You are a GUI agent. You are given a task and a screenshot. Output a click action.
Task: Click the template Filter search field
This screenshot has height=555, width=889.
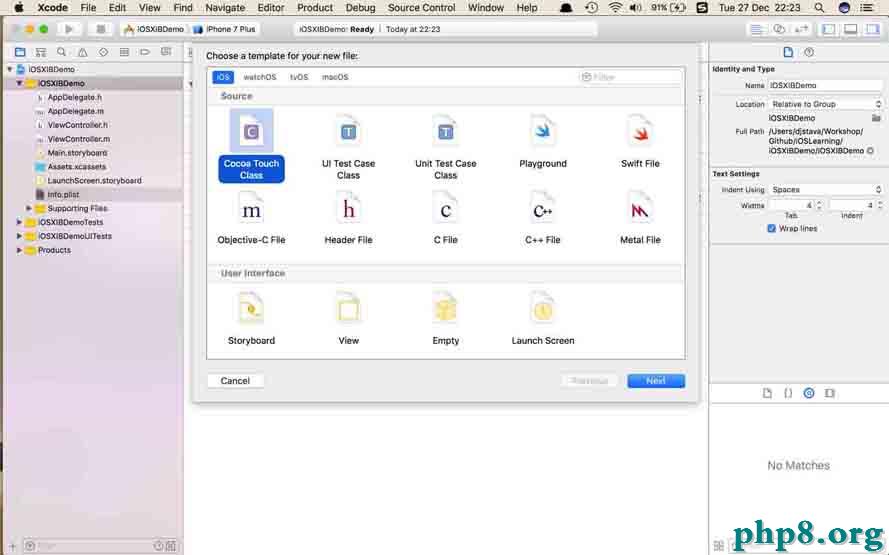click(x=632, y=77)
